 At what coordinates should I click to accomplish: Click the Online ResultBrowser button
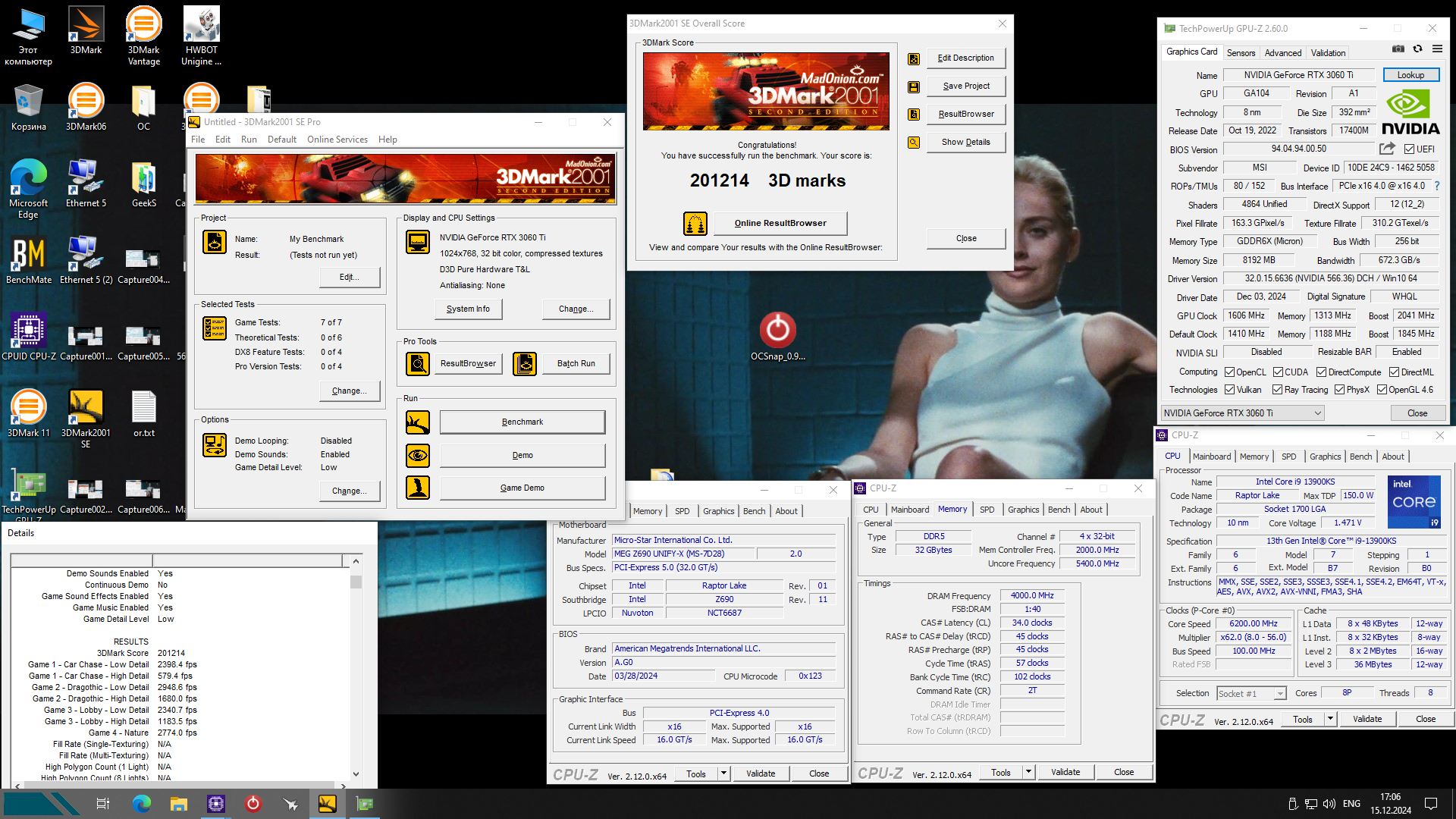[x=780, y=223]
